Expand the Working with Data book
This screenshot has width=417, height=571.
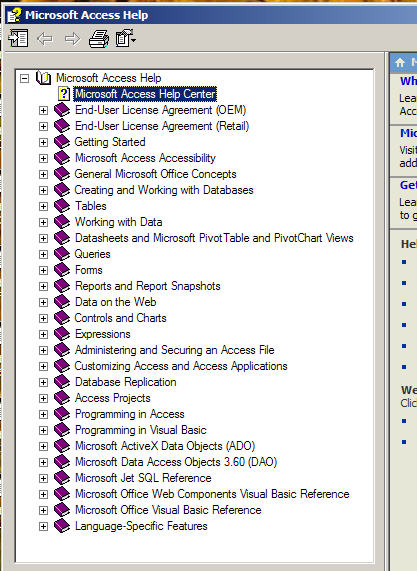point(43,223)
